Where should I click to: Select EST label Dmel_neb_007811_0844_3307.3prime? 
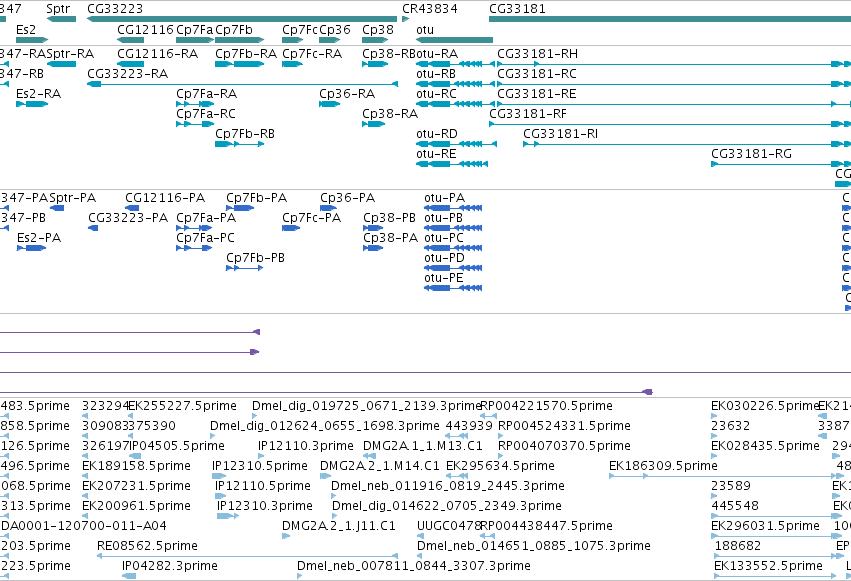414,566
